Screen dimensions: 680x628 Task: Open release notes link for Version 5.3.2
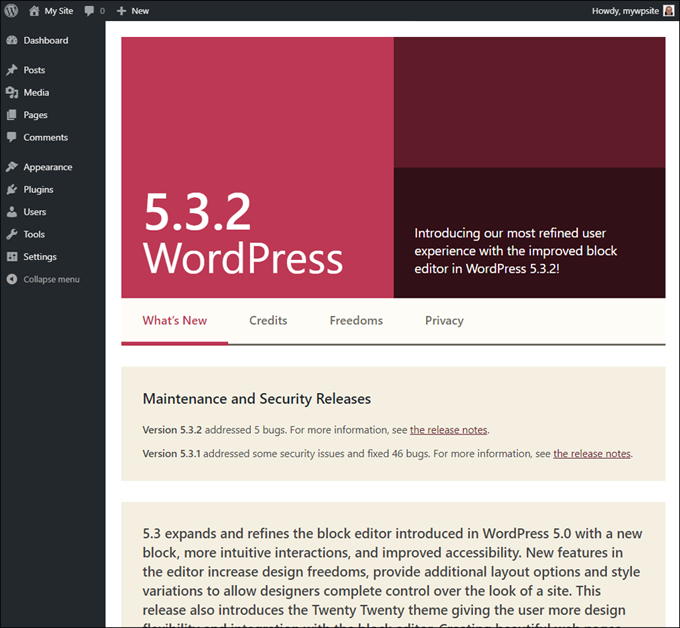449,430
